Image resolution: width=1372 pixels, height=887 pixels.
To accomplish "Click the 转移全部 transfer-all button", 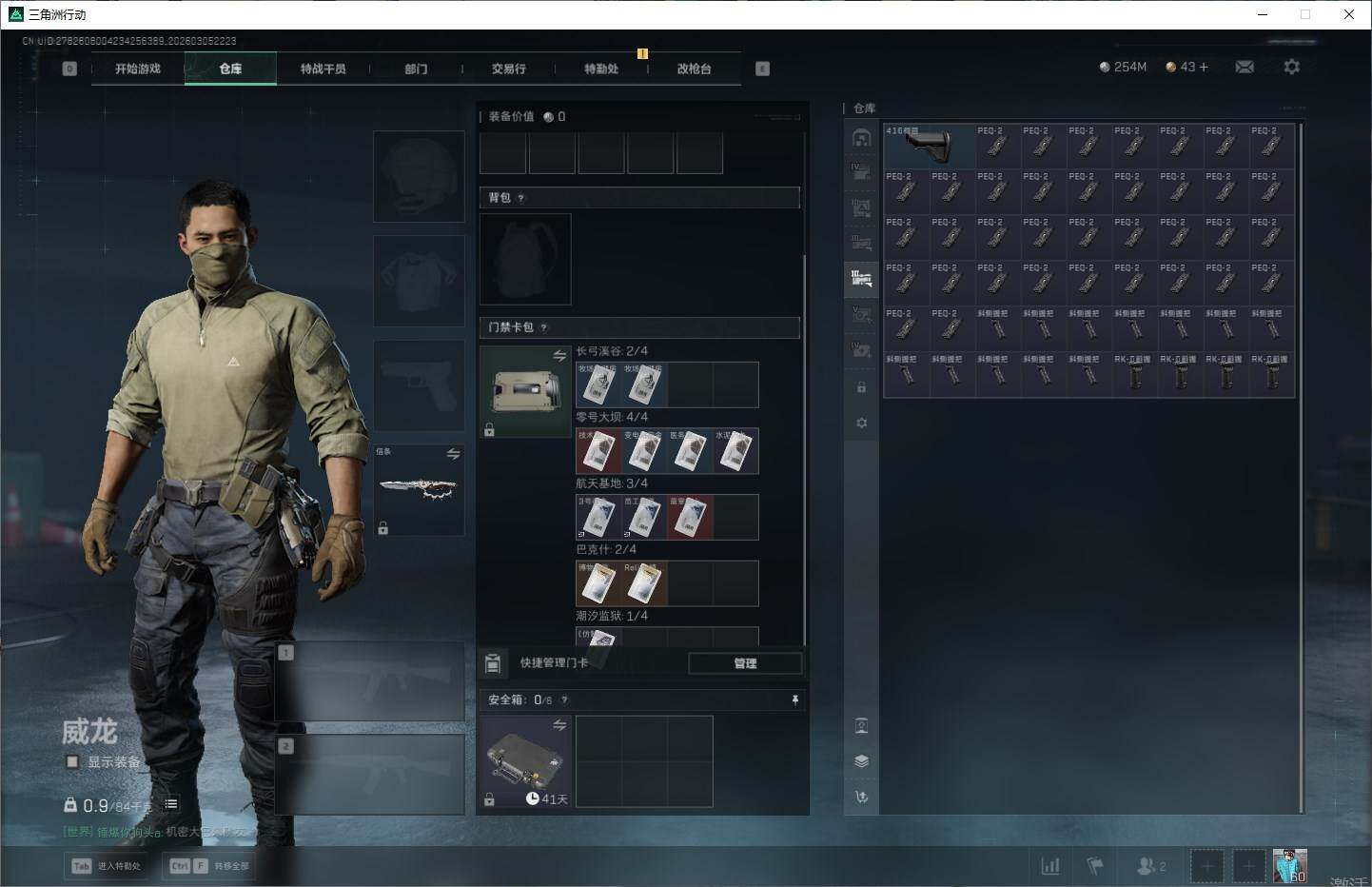I will click(210, 865).
